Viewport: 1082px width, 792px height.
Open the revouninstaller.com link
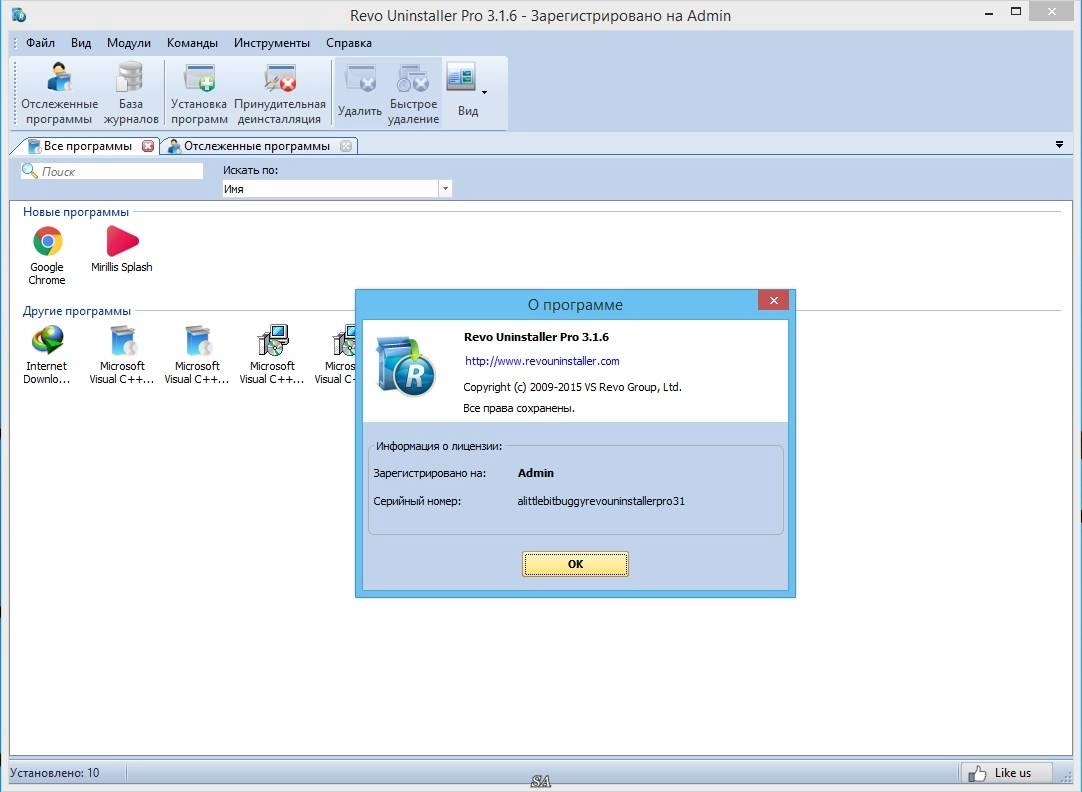[542, 361]
